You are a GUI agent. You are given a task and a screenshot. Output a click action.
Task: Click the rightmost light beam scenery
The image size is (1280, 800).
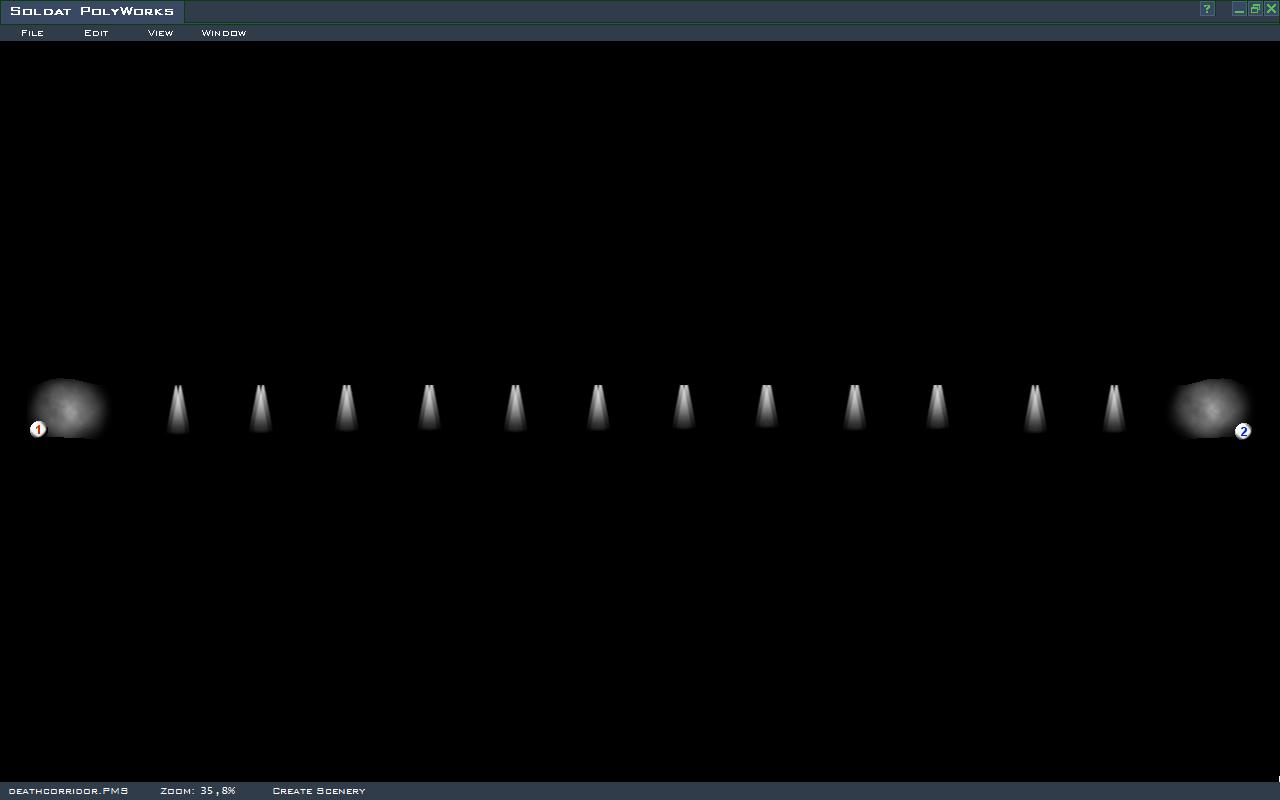click(1114, 410)
